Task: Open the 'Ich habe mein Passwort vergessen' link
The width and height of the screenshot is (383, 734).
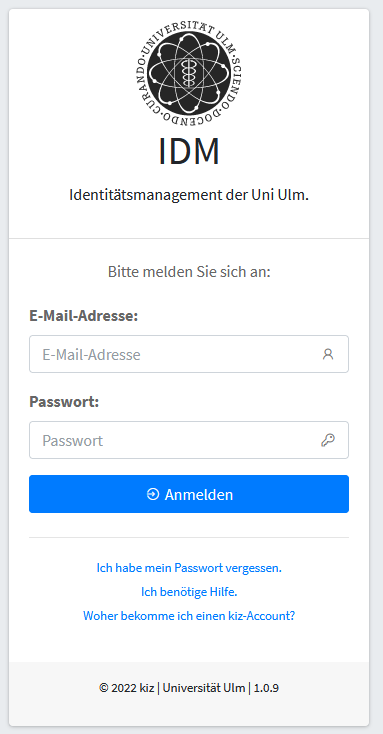Action: pos(189,568)
